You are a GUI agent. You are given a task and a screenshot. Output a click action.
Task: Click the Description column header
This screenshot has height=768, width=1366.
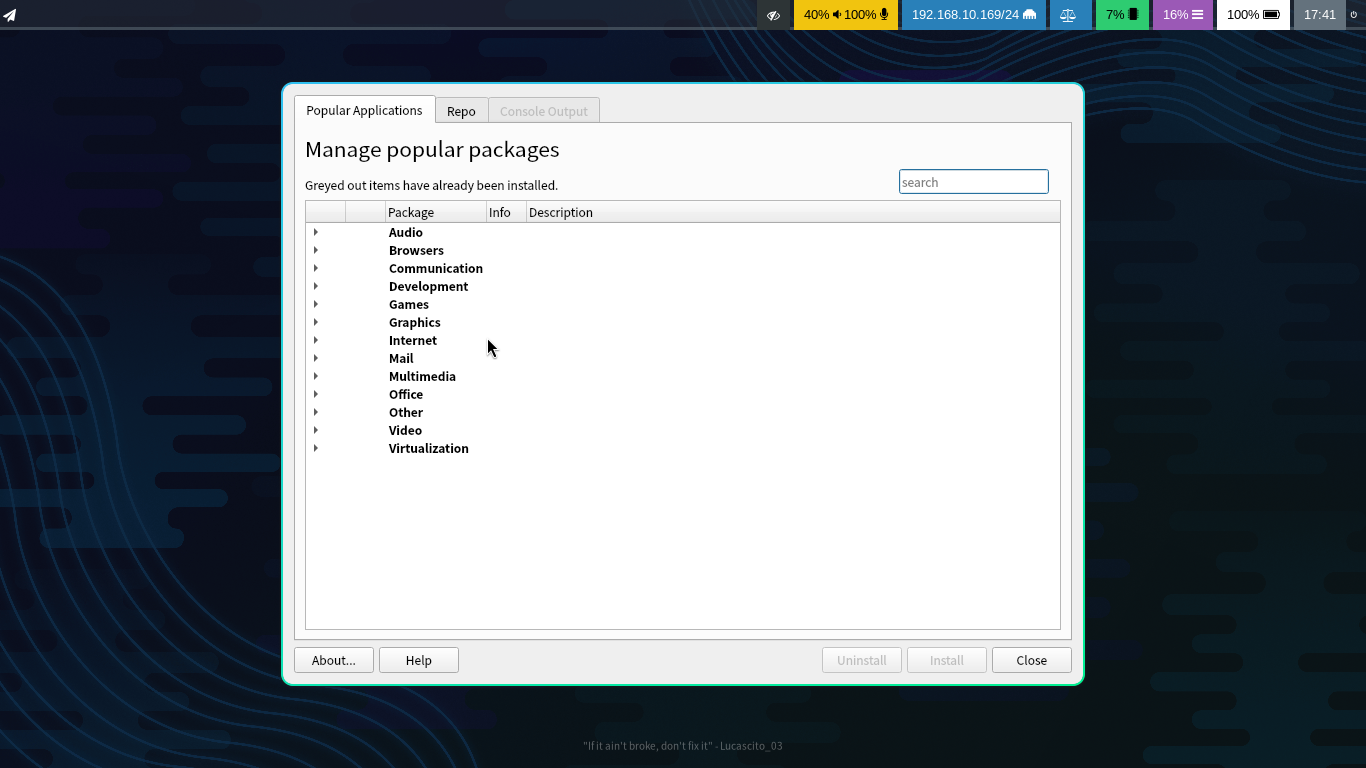point(793,212)
